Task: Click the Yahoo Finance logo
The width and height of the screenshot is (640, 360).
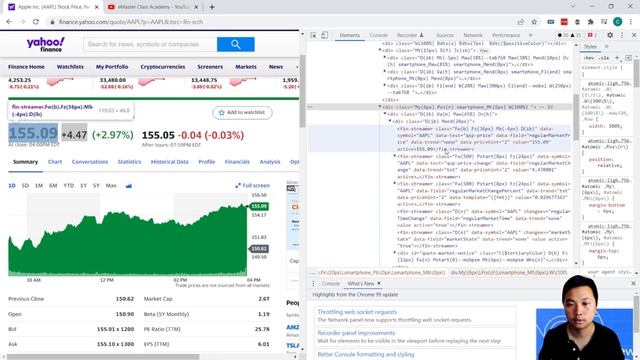Action: 46,44
